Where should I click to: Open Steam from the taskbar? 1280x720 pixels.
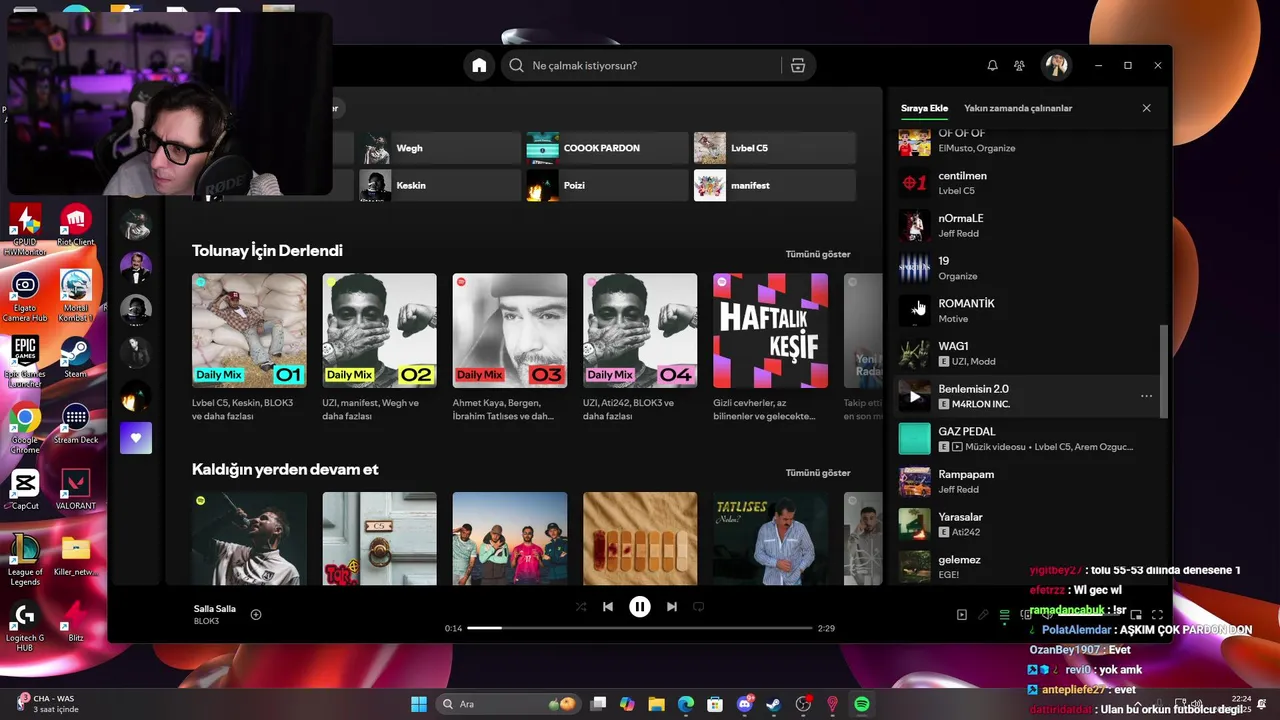[774, 704]
